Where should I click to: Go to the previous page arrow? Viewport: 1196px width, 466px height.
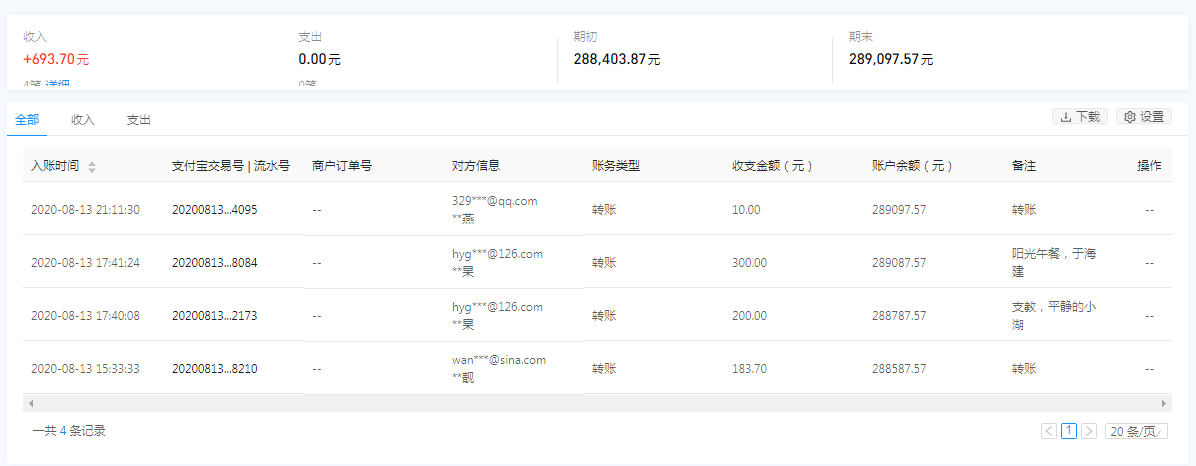(1049, 431)
